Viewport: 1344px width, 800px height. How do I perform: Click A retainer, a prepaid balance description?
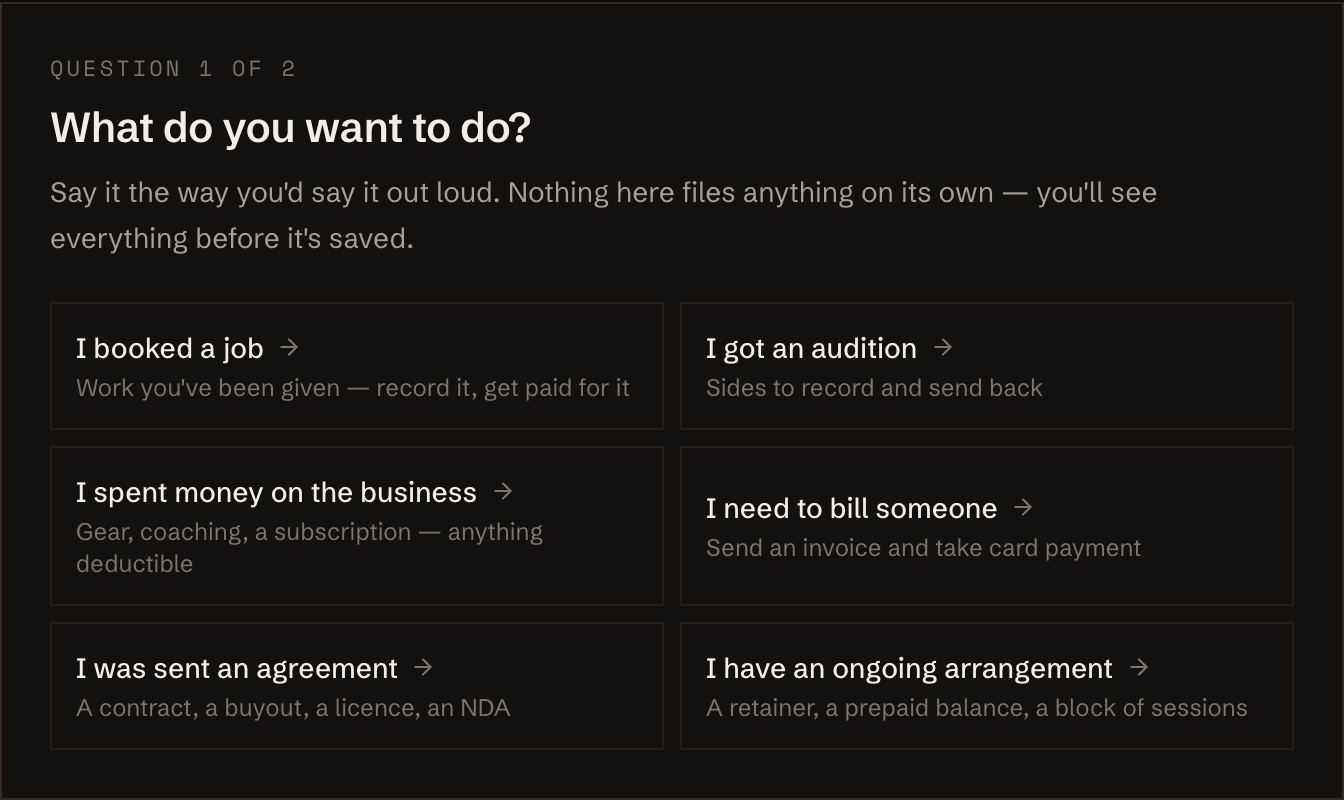977,708
